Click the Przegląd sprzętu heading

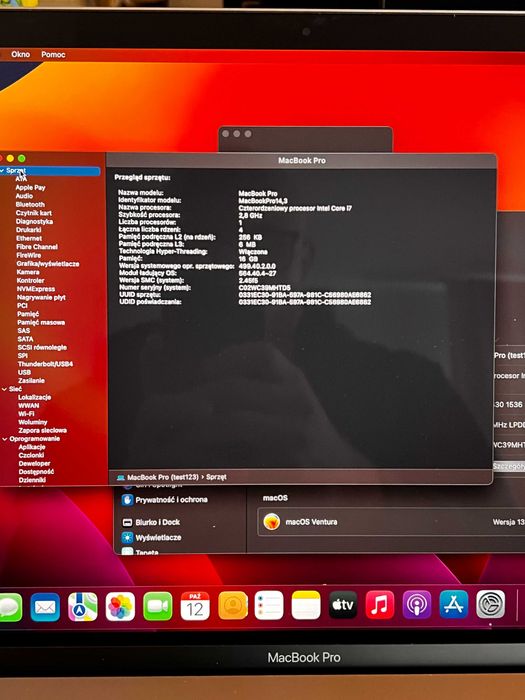142,178
